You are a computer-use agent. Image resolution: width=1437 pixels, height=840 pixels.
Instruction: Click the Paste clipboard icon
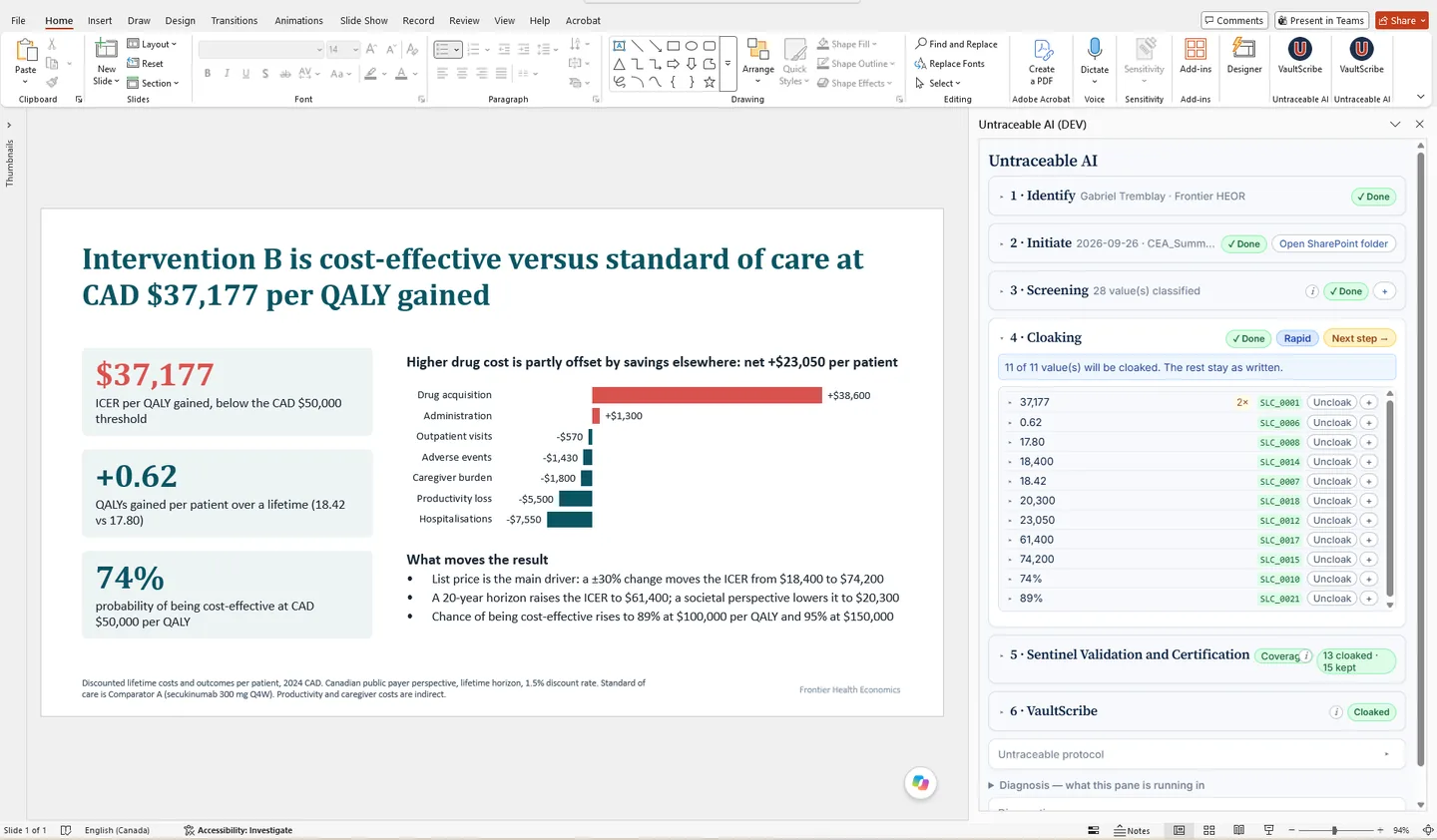(x=26, y=50)
